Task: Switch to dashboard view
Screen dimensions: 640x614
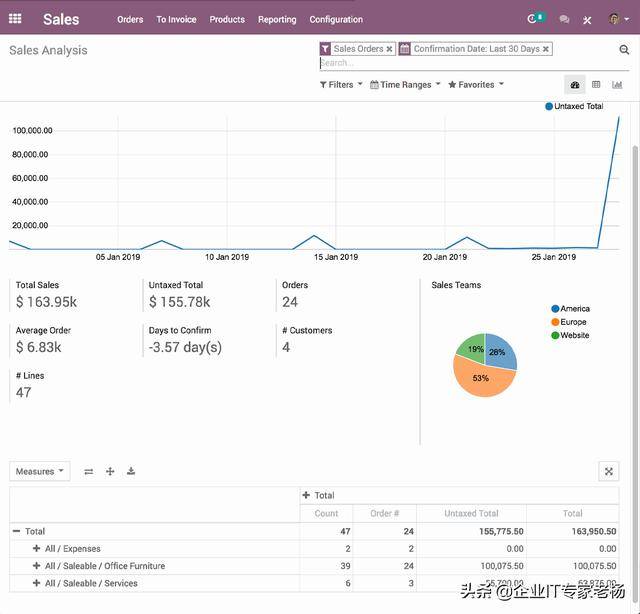Action: [574, 85]
